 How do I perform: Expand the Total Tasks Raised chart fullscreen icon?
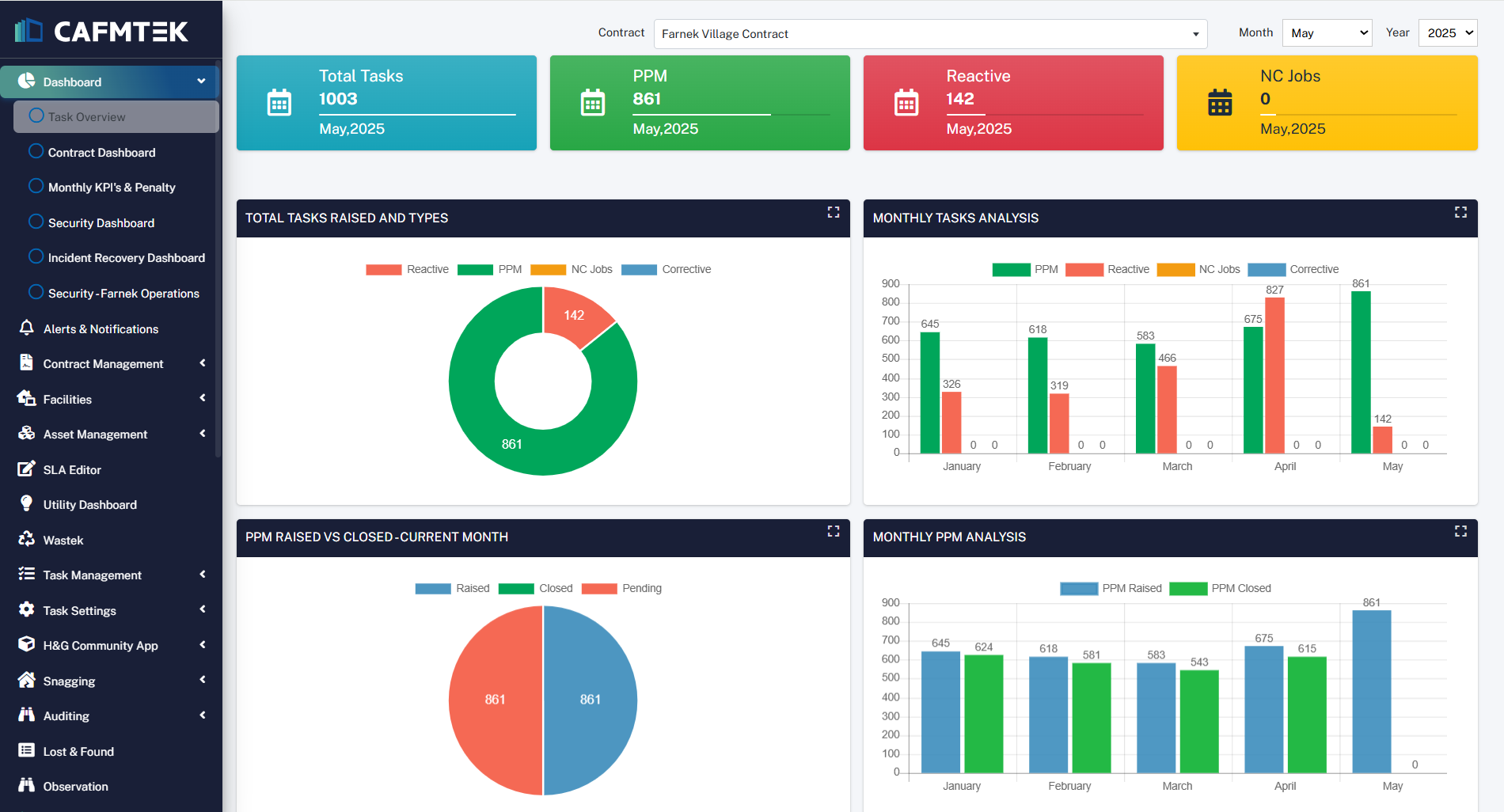[834, 212]
